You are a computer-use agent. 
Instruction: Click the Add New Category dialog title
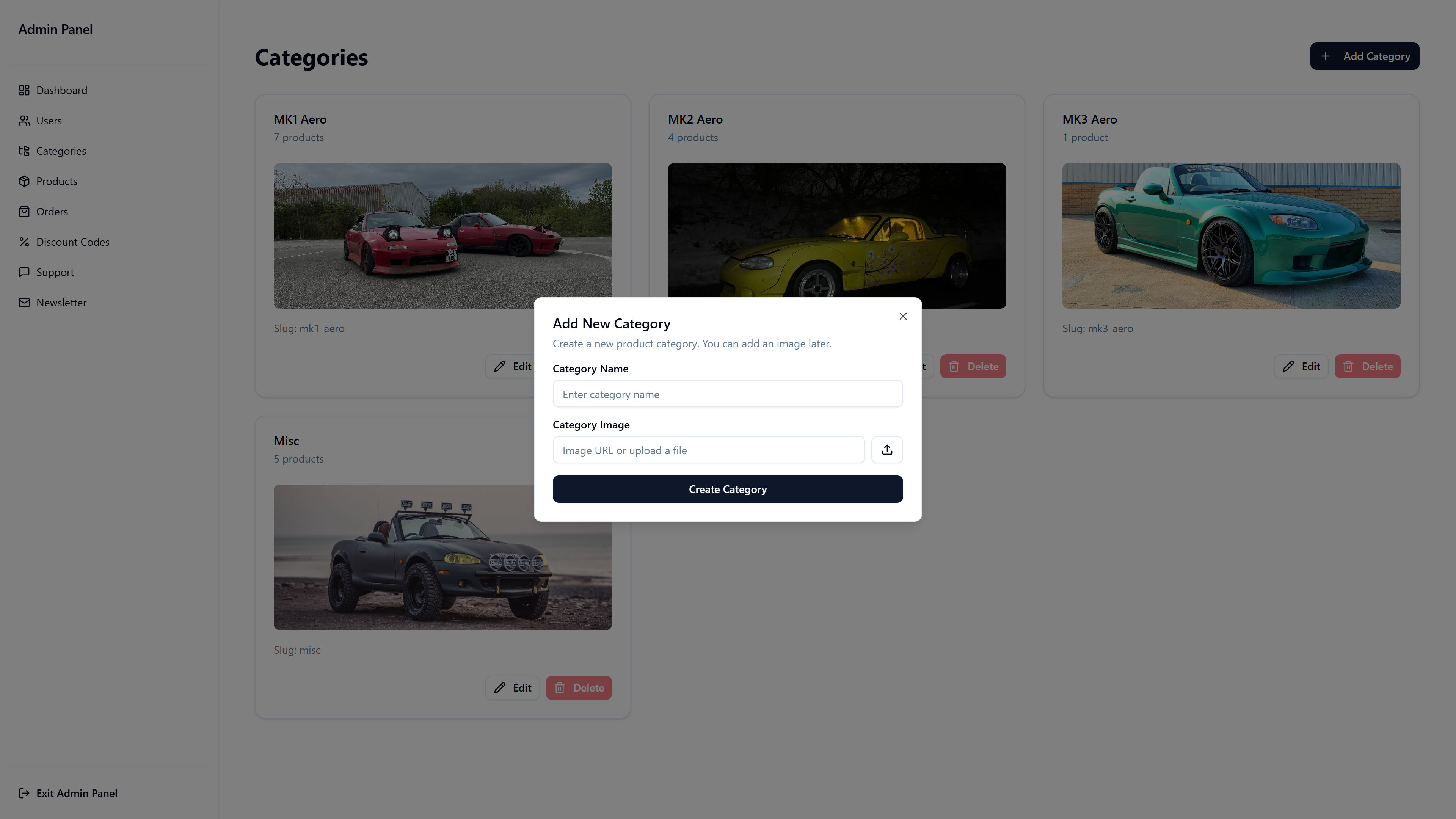[612, 324]
